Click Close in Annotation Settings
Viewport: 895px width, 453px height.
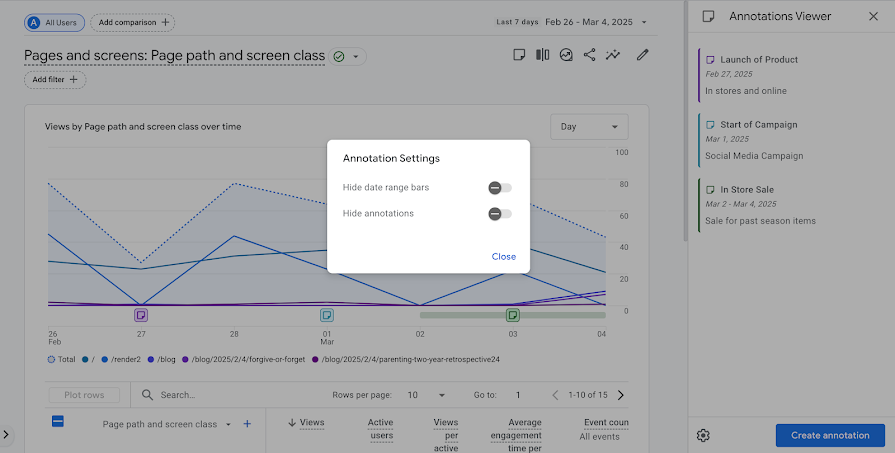click(x=503, y=257)
